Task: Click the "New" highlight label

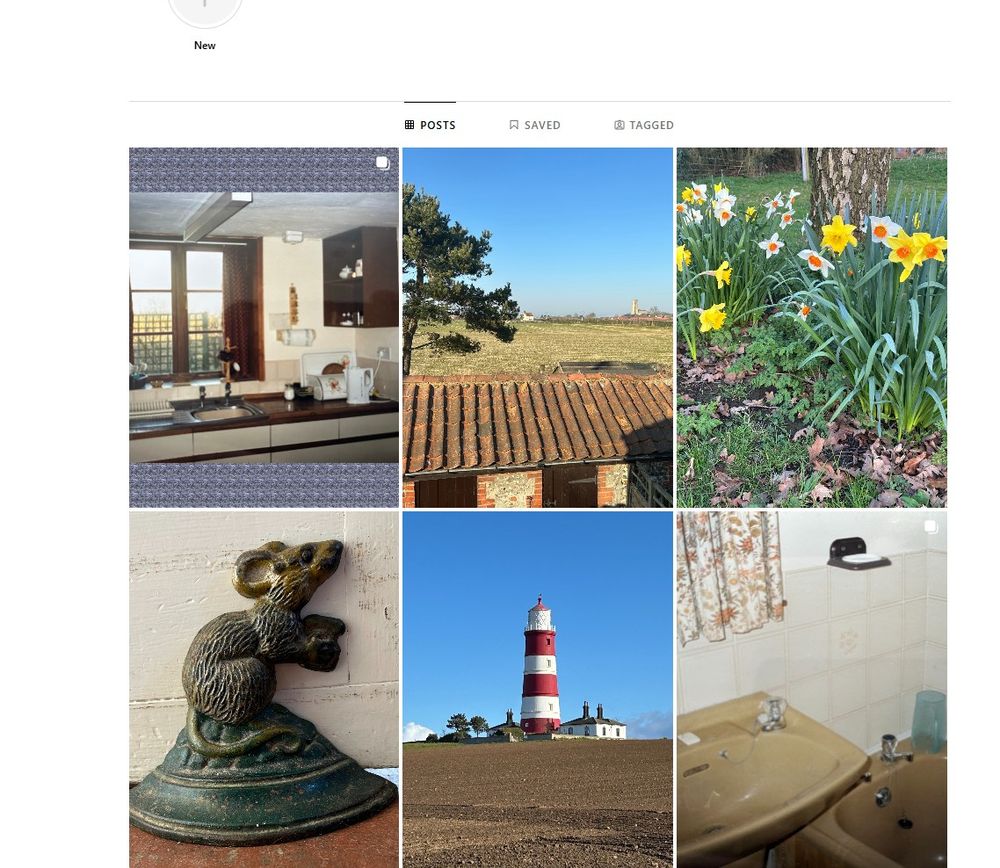Action: [205, 45]
